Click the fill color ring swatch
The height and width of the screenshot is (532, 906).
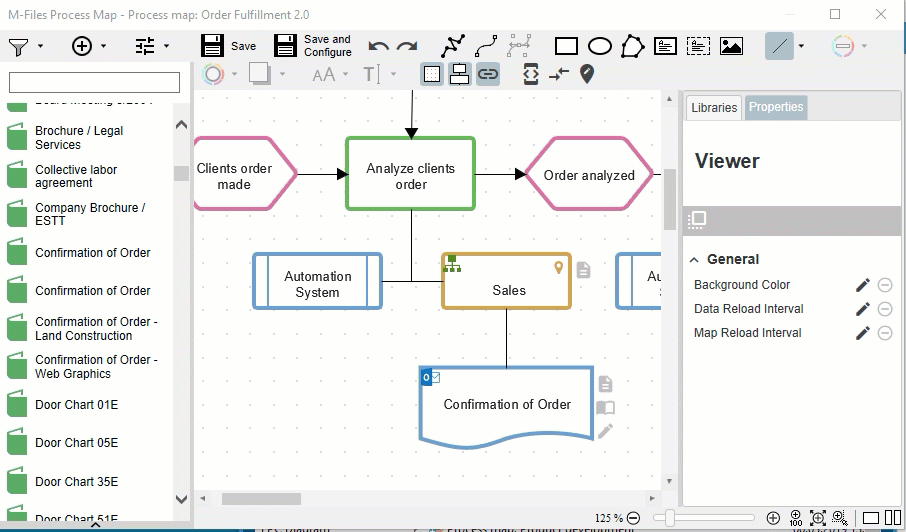[x=213, y=74]
